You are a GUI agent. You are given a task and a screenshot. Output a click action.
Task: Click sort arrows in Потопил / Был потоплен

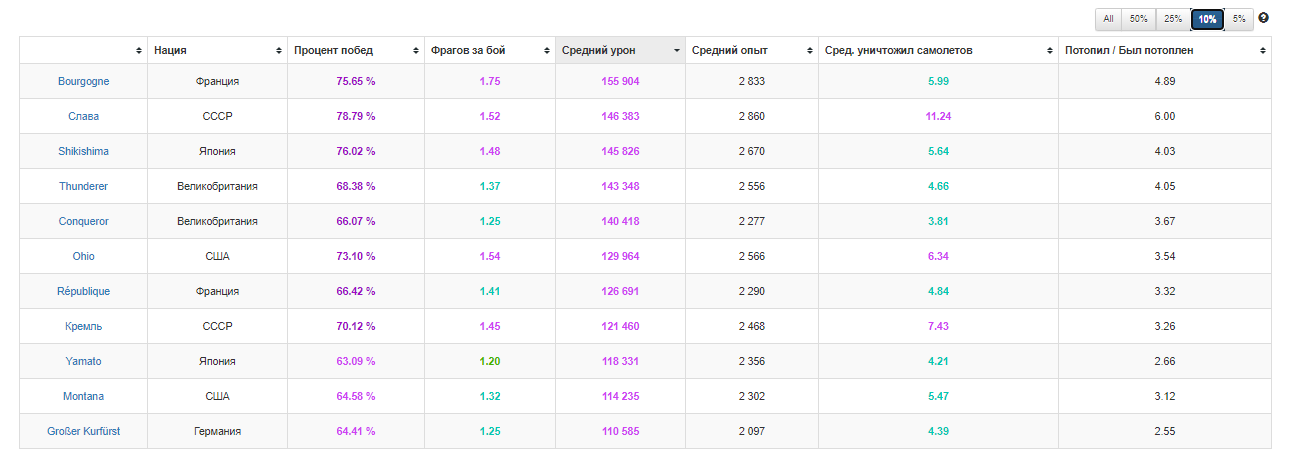tap(1263, 50)
